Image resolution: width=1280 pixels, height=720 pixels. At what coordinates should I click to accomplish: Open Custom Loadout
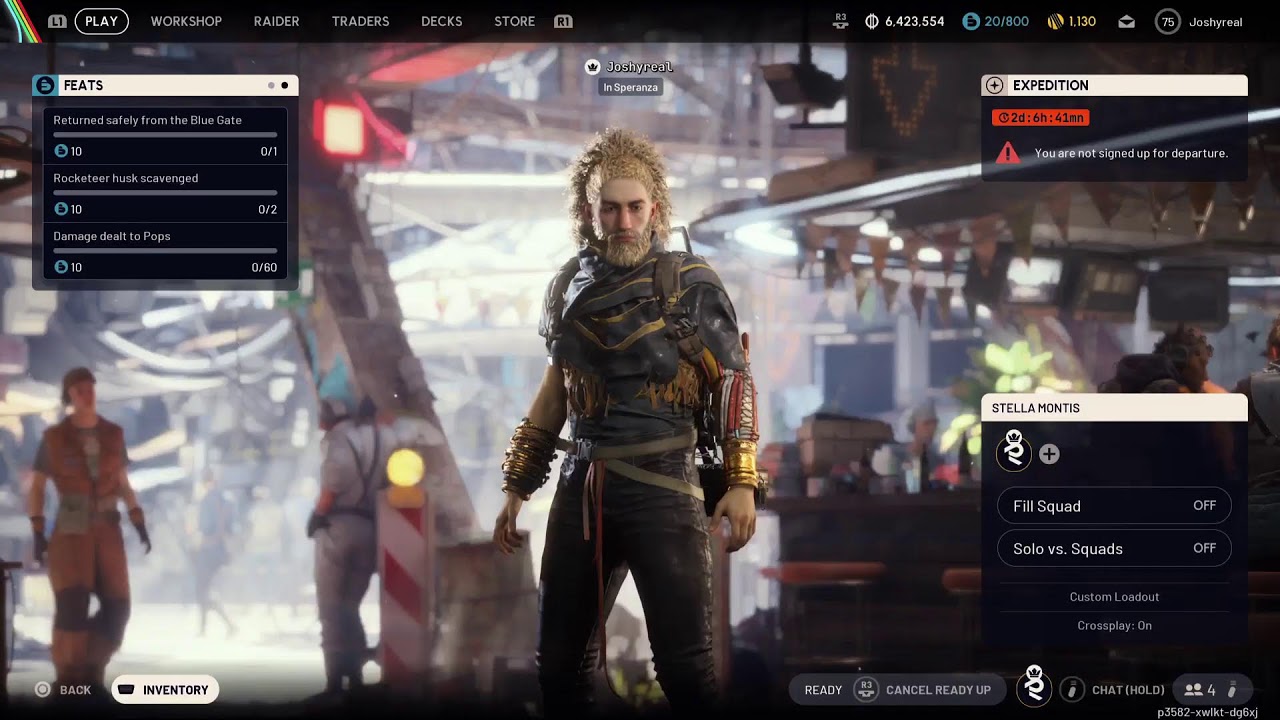1114,597
